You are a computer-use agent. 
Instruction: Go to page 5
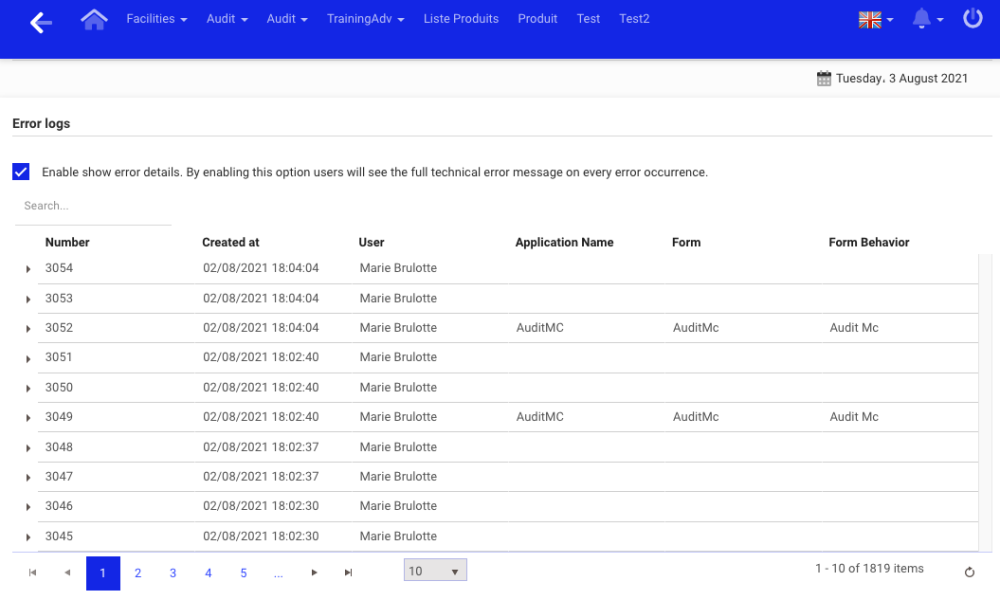[244, 573]
